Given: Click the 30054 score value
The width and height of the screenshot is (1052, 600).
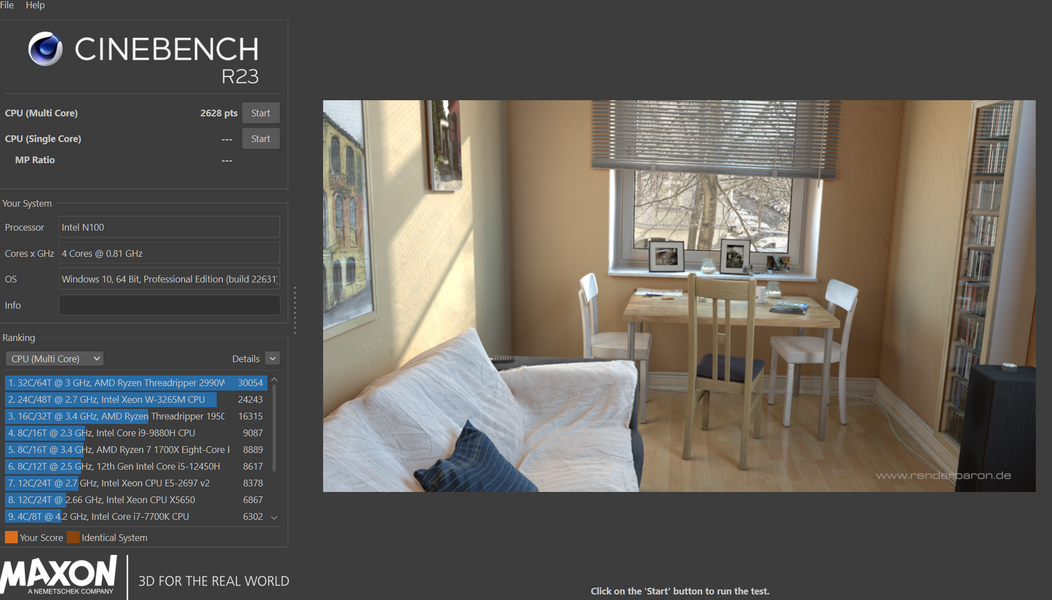Looking at the screenshot, I should click(x=250, y=383).
